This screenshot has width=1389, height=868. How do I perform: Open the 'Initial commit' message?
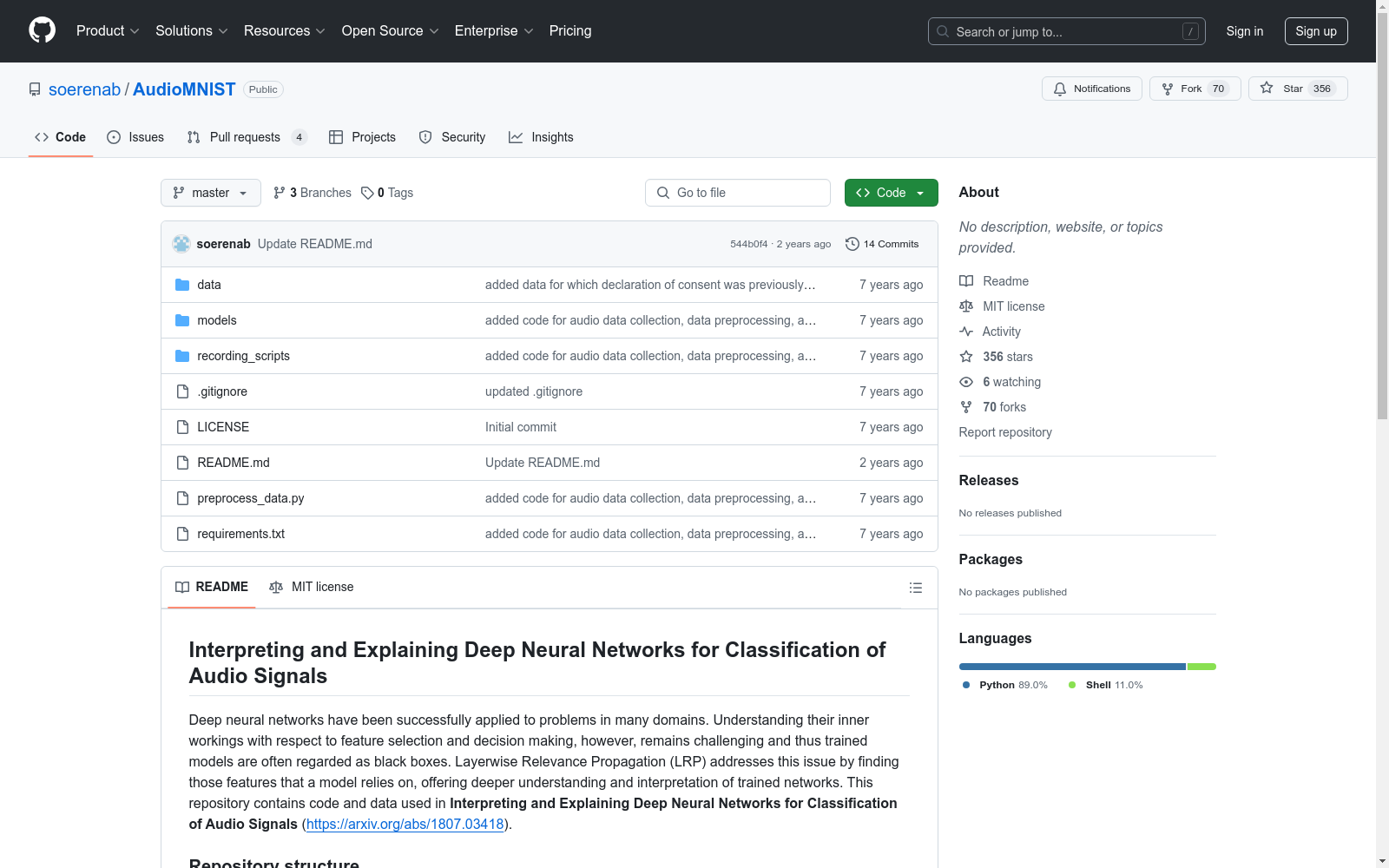(521, 427)
